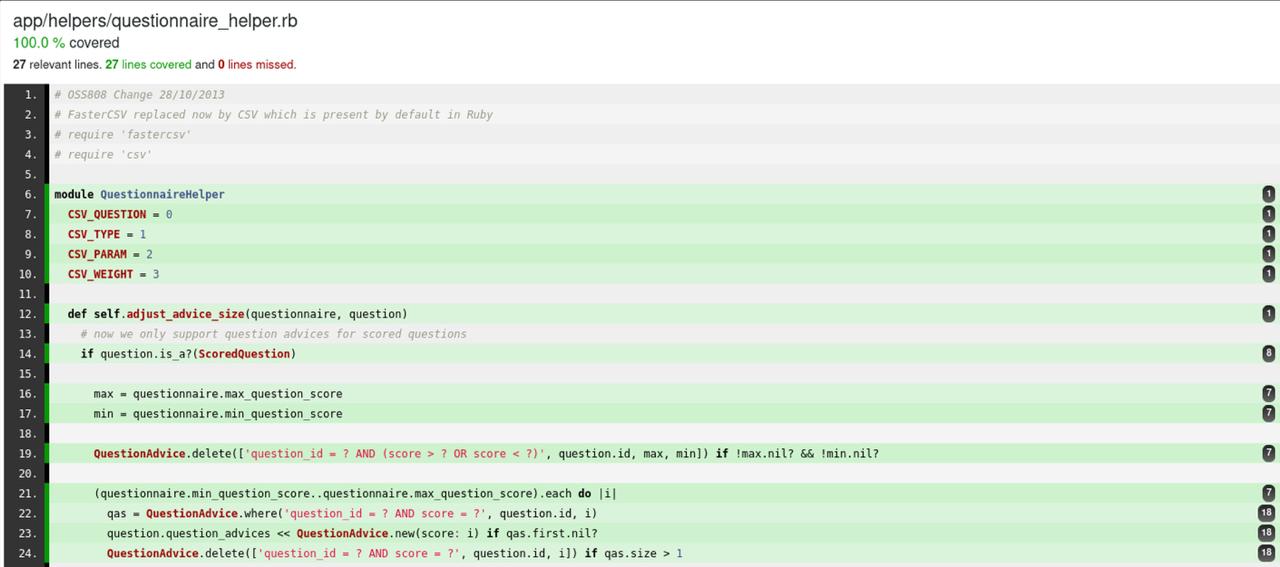Click the hit badge for CSV_WEIGHT line

click(x=1268, y=274)
